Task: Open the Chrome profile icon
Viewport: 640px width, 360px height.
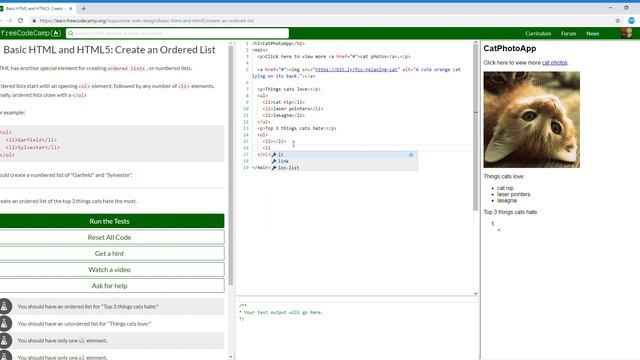Action: pyautogui.click(x=631, y=20)
